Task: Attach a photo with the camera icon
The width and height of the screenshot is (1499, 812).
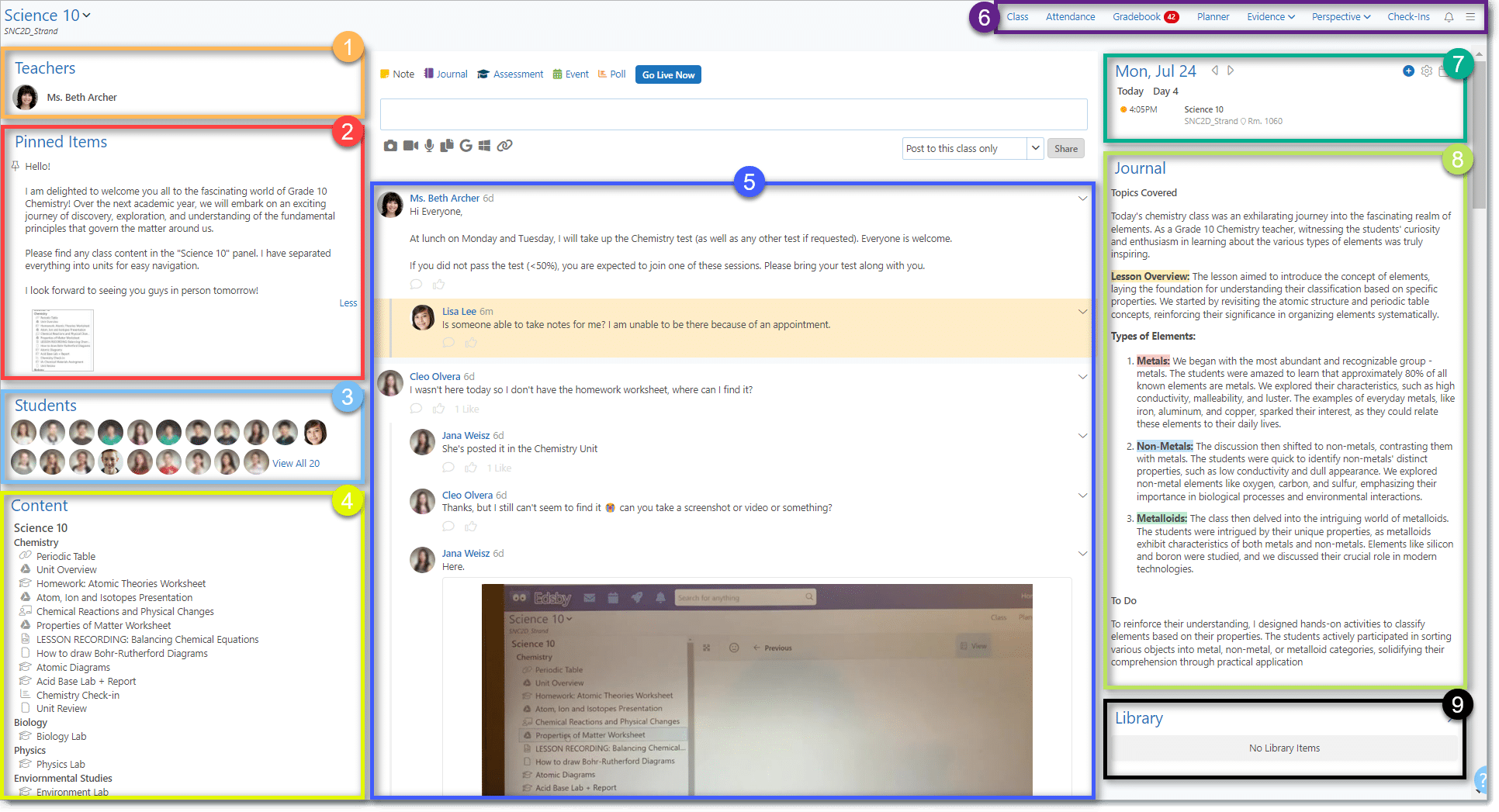Action: pos(390,146)
